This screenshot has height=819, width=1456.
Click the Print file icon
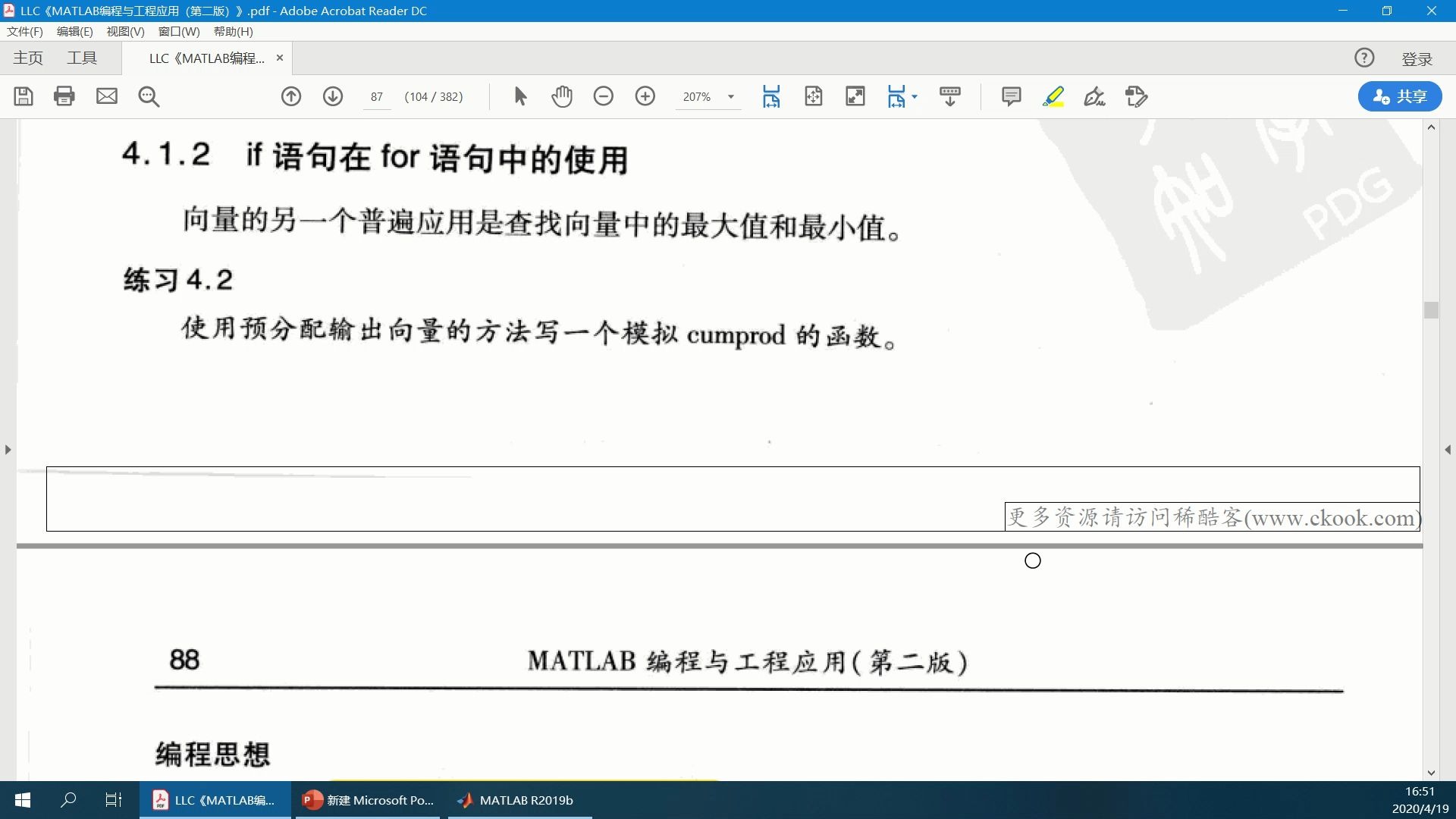coord(64,96)
